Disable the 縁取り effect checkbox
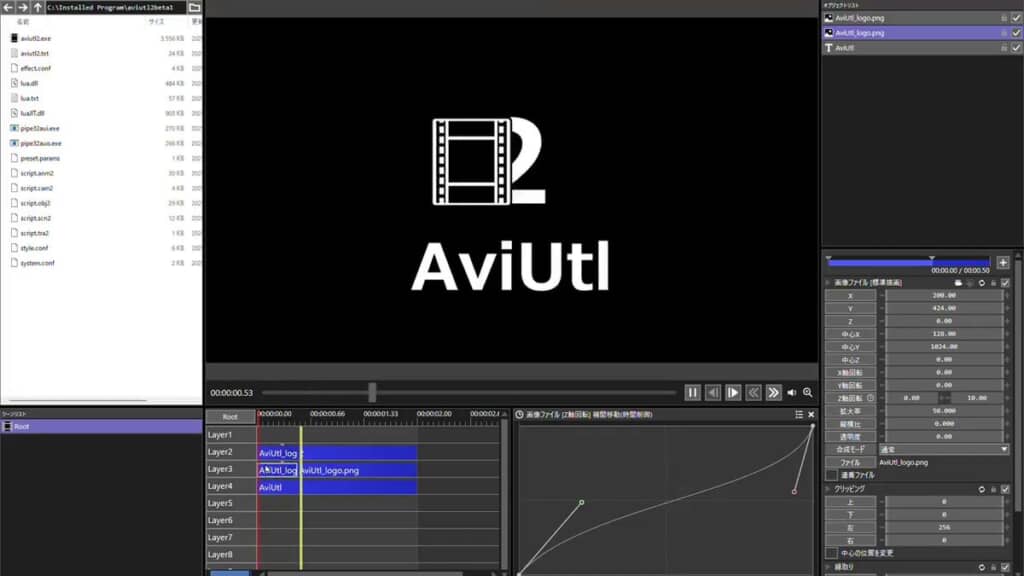Screen dimensions: 1024x576 click(x=1006, y=568)
